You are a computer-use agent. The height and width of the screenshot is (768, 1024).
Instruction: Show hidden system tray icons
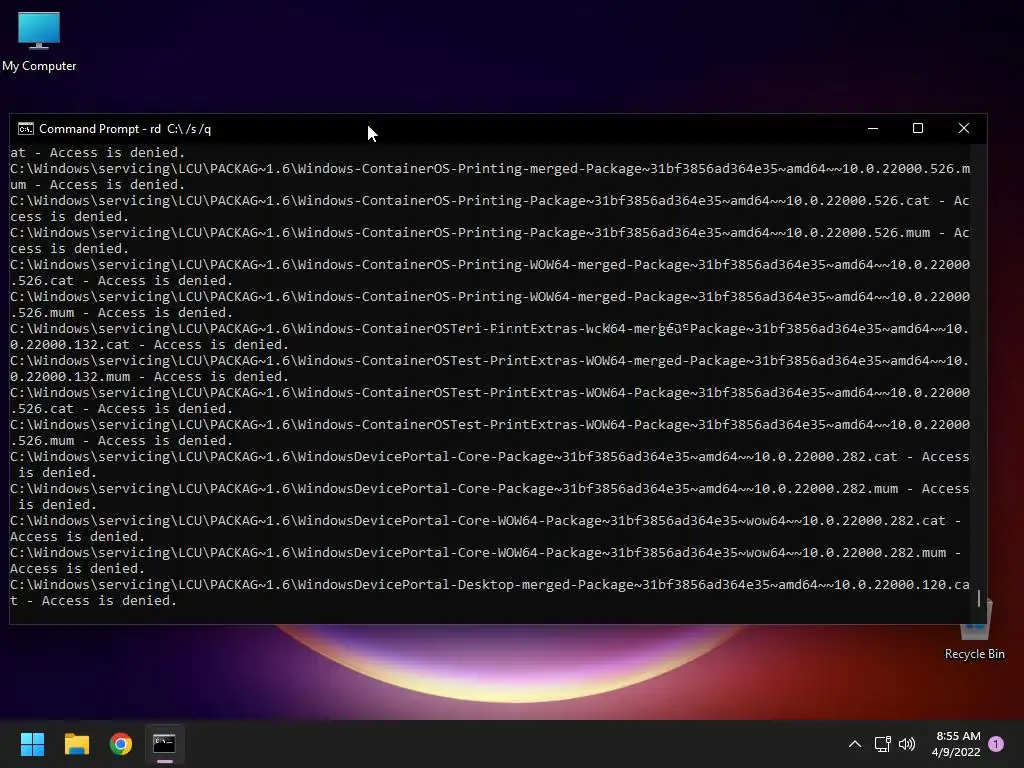pos(854,744)
